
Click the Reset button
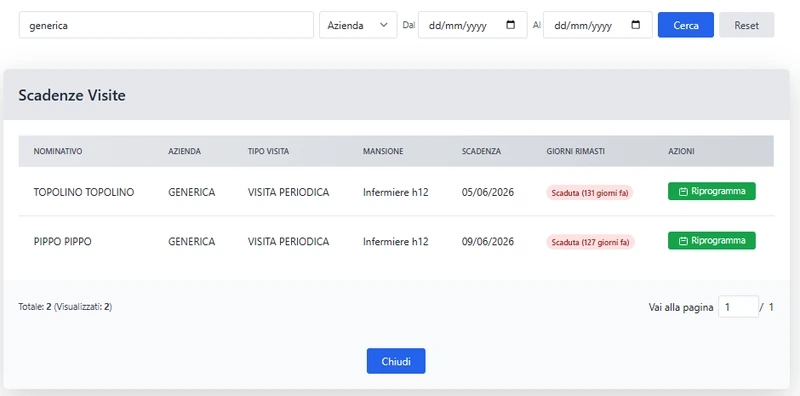click(x=746, y=25)
